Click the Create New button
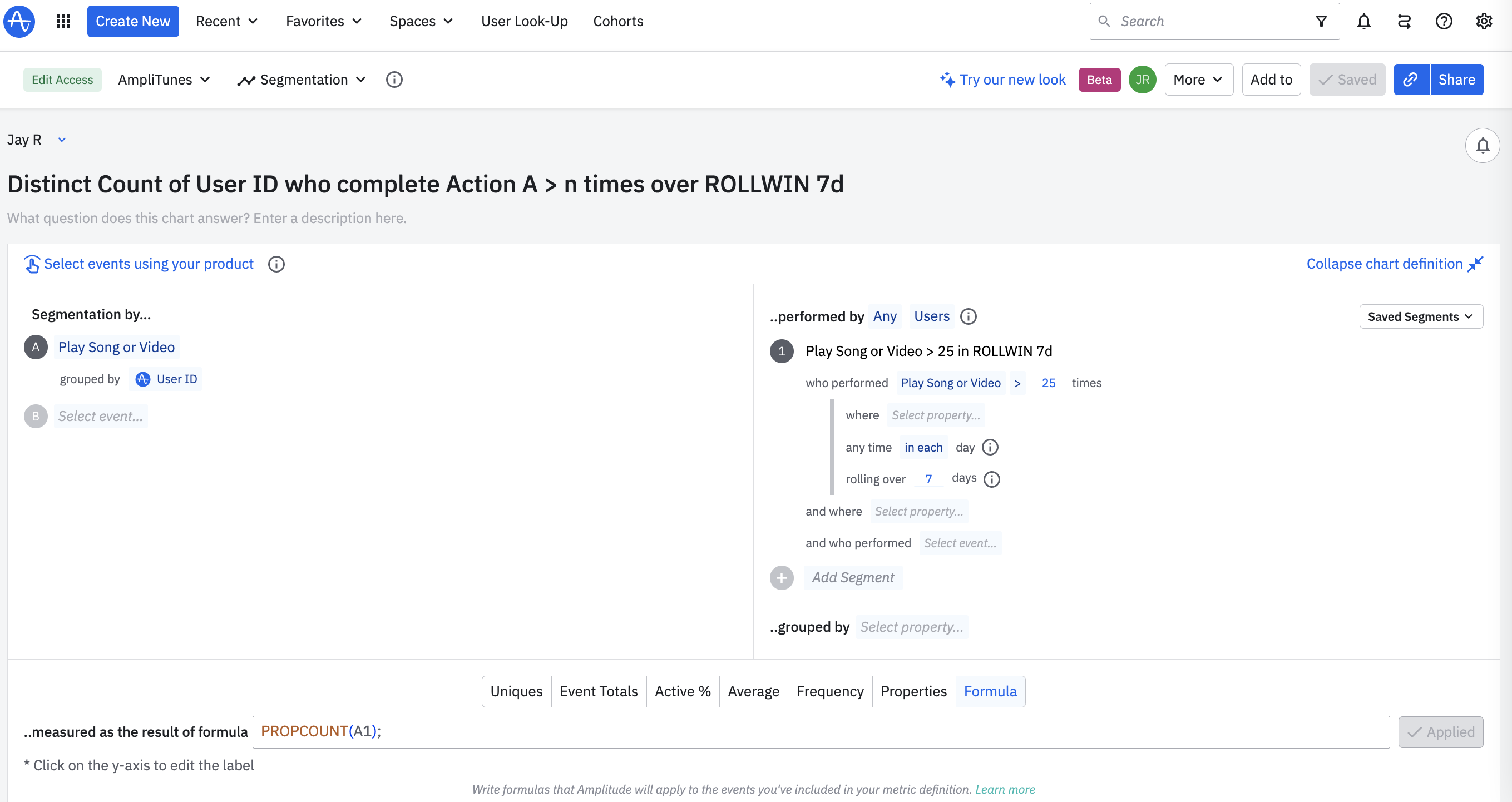 coord(132,21)
